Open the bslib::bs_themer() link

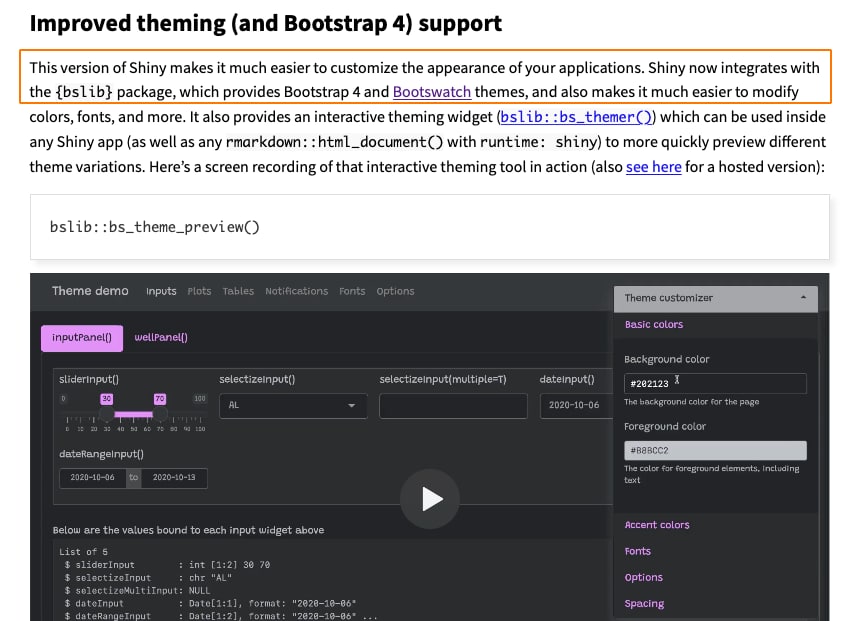click(576, 117)
